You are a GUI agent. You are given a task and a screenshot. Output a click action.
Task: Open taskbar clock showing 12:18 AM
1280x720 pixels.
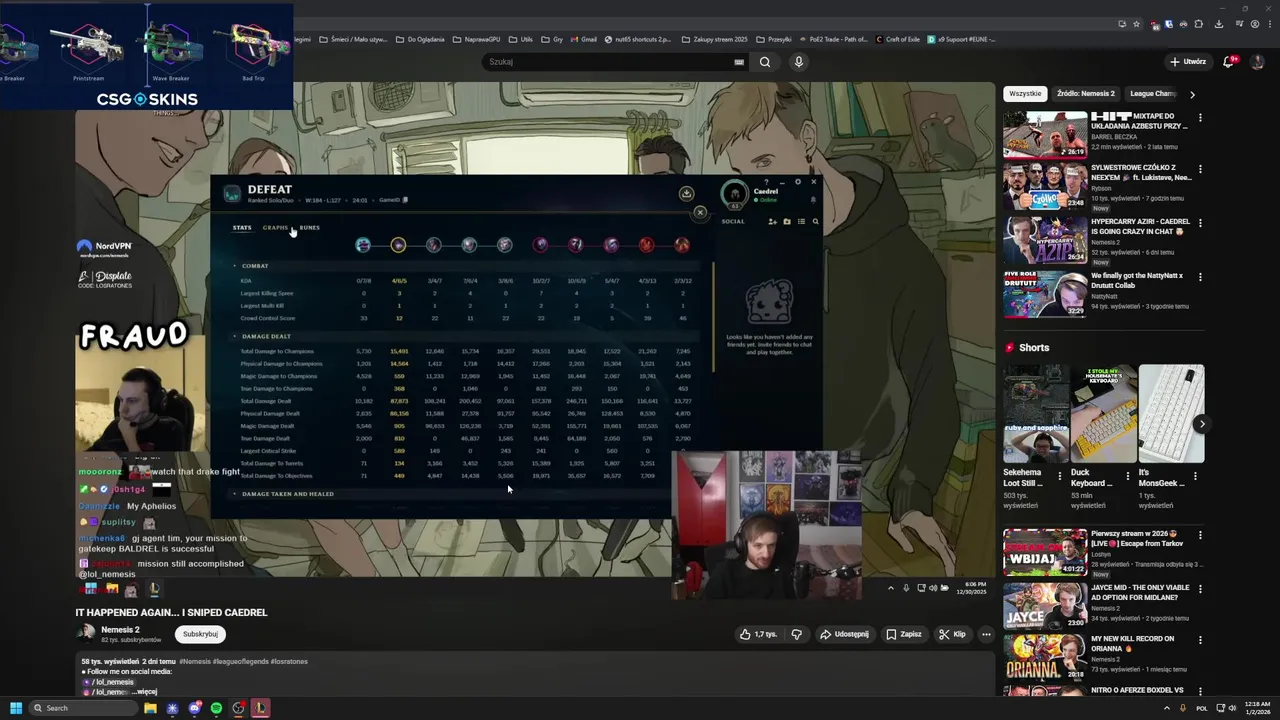click(x=1258, y=708)
